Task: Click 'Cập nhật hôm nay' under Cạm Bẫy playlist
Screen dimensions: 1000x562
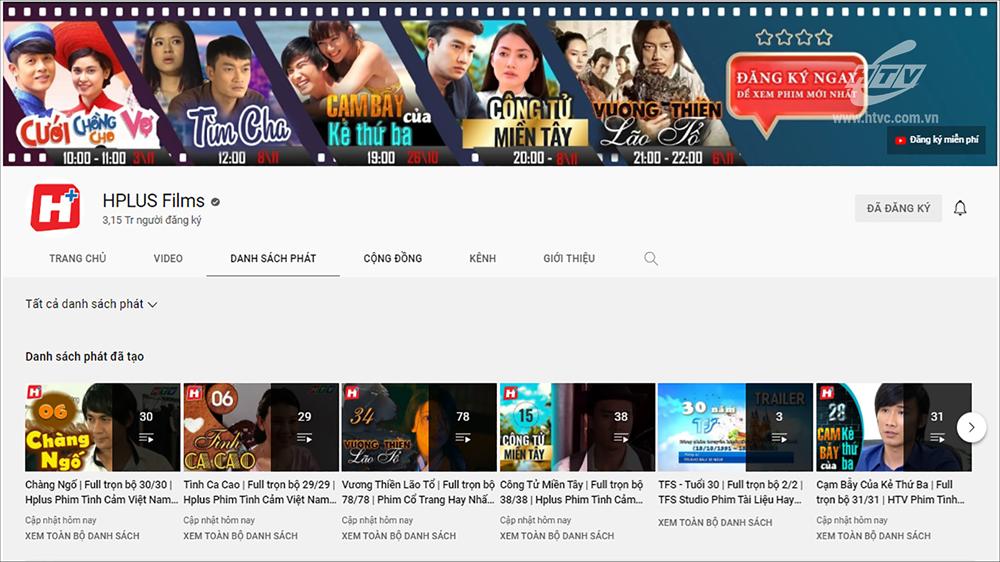Action: coord(851,520)
